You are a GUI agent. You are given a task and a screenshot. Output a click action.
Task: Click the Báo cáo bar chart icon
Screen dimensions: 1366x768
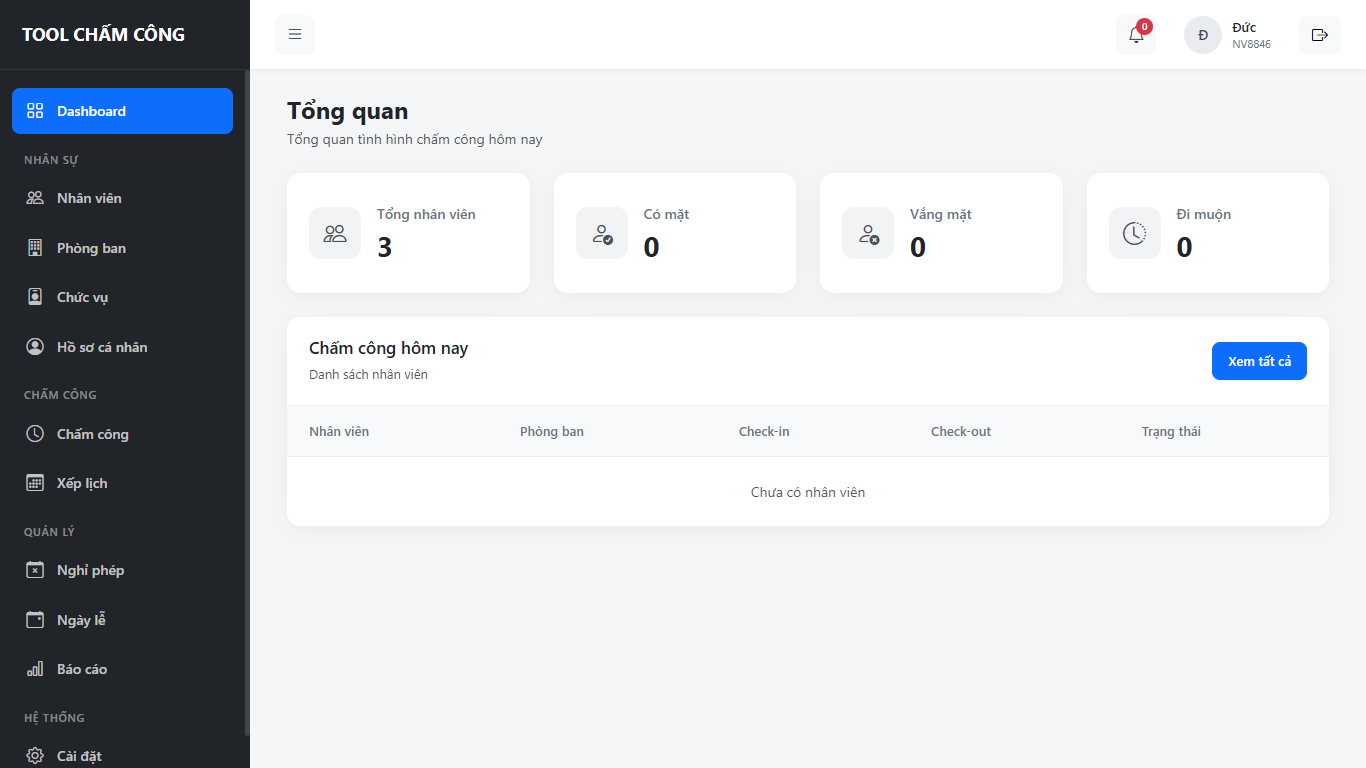(35, 669)
